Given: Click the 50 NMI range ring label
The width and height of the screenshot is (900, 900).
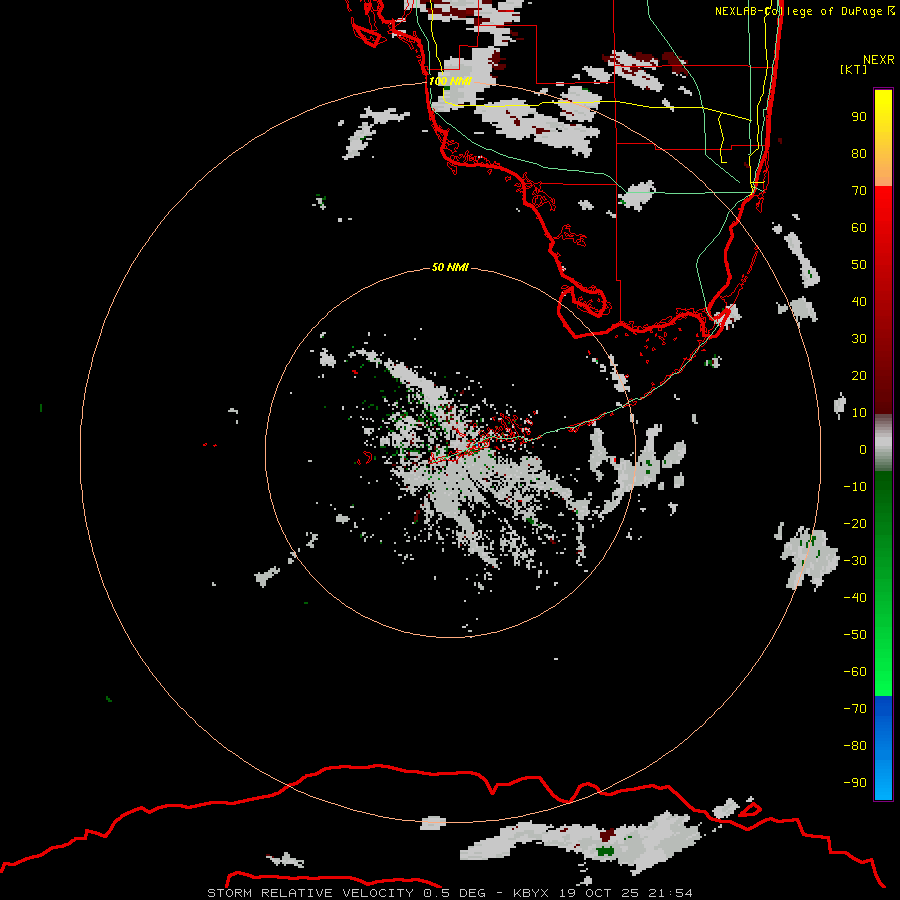Looking at the screenshot, I should click(x=450, y=267).
